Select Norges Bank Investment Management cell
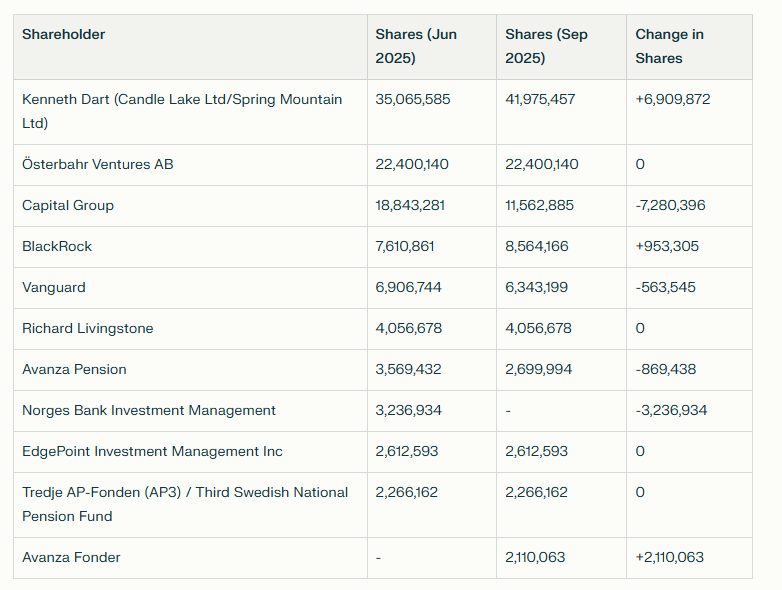 click(149, 410)
